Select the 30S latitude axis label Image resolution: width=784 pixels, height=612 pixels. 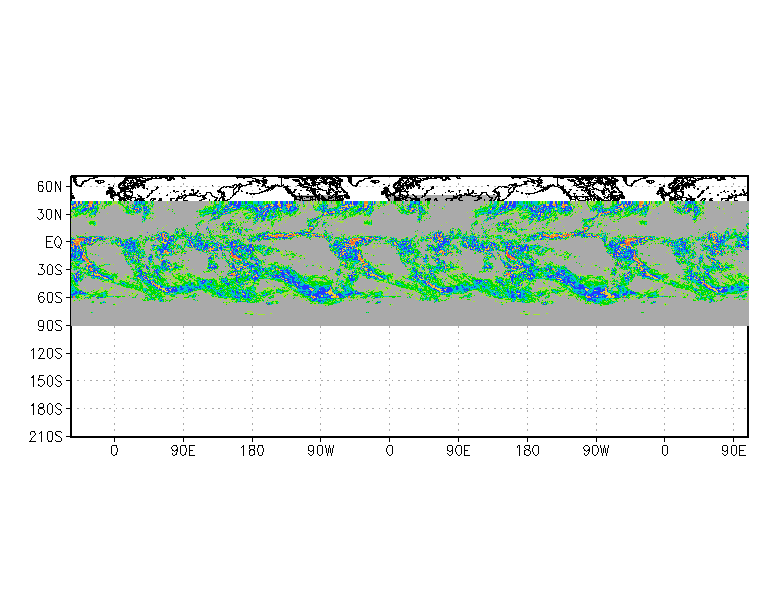50,270
